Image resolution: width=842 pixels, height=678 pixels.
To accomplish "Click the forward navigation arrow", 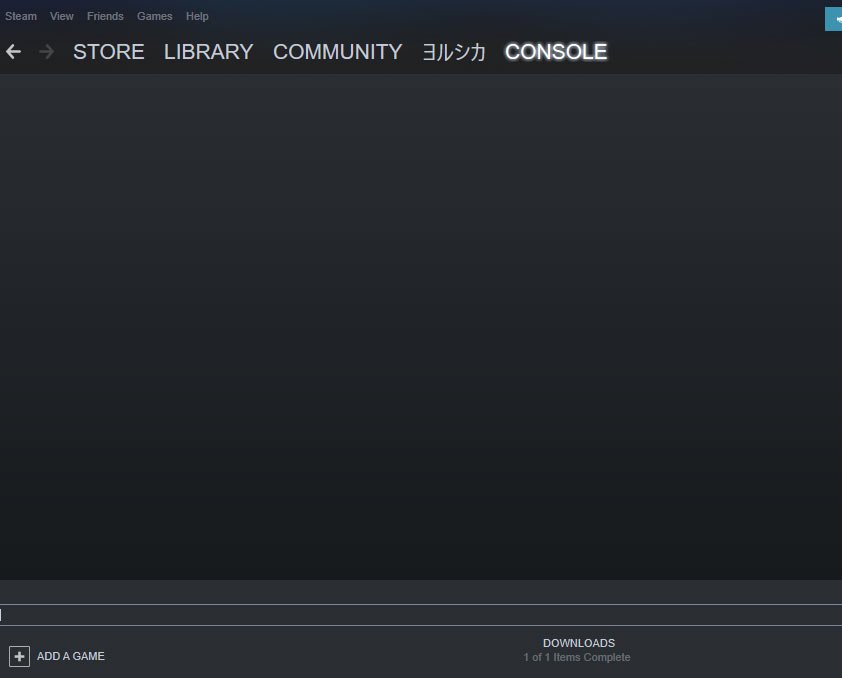I will tap(45, 51).
